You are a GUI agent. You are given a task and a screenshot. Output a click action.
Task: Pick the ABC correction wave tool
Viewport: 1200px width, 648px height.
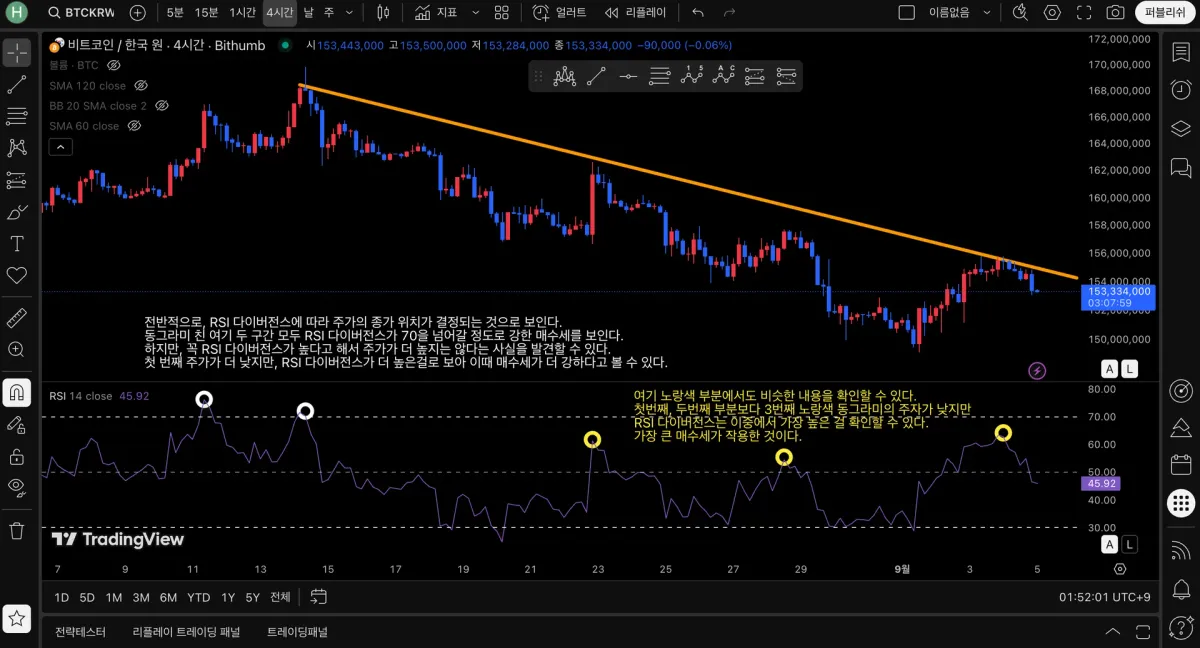pyautogui.click(x=724, y=76)
